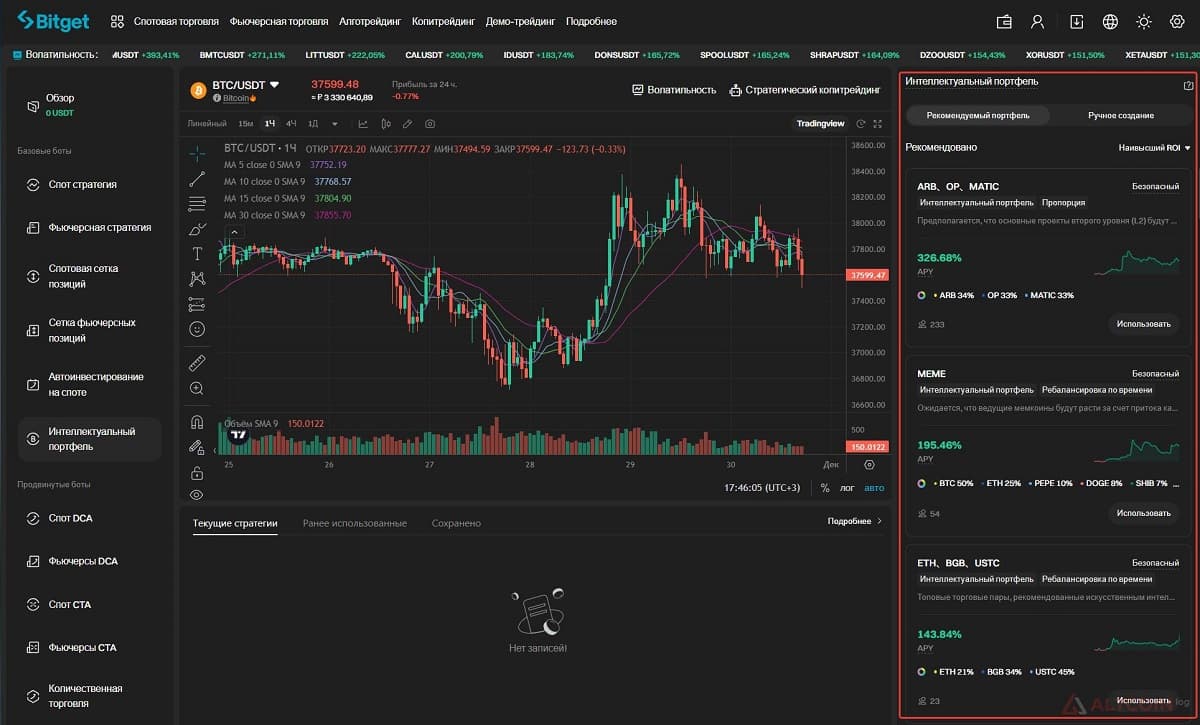The height and width of the screenshot is (725, 1200).
Task: Toggle hide all drawings eye icon
Action: tap(197, 495)
